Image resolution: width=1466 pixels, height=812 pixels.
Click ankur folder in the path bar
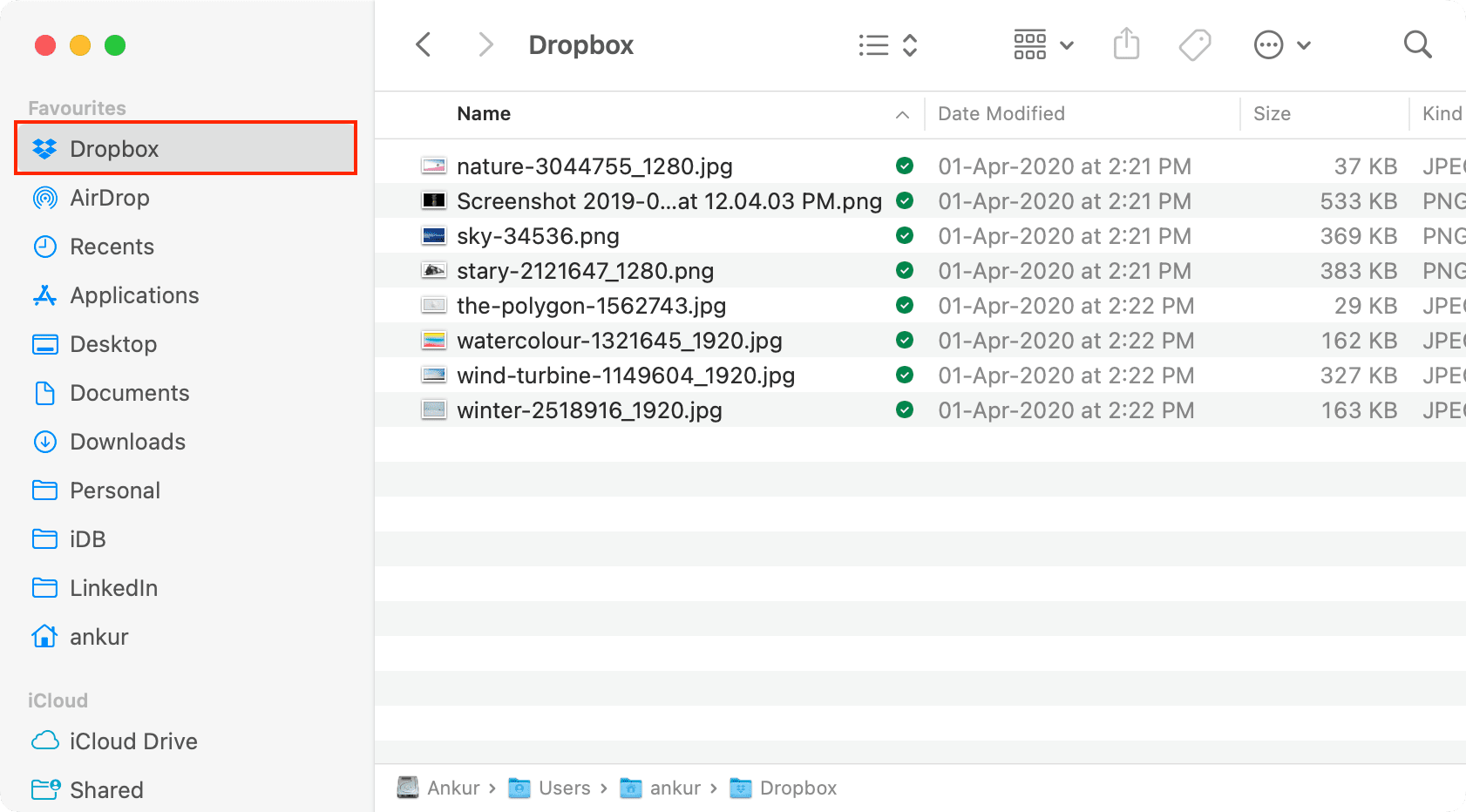pos(660,788)
